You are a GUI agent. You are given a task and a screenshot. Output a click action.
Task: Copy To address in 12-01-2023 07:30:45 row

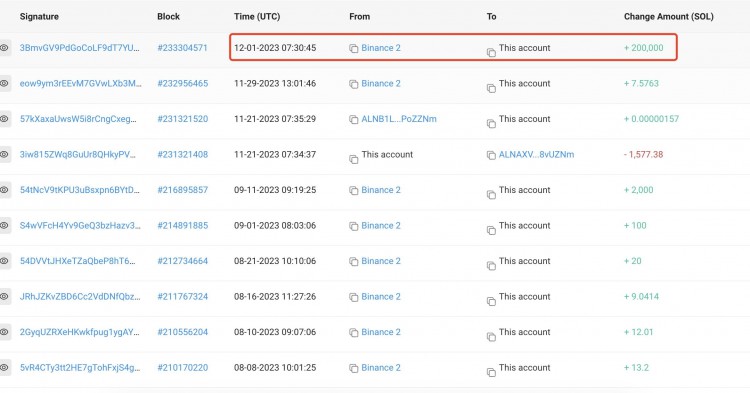pos(491,53)
